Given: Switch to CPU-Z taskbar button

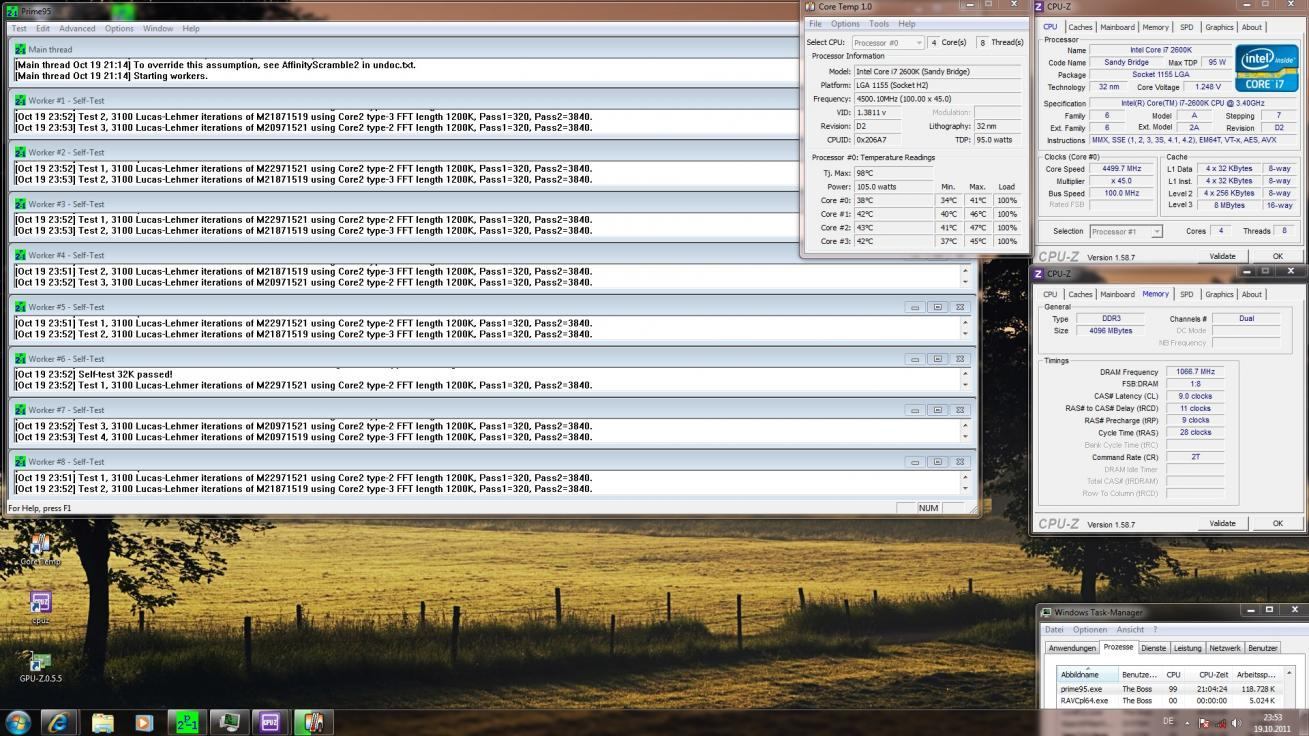Looking at the screenshot, I should click(x=270, y=721).
